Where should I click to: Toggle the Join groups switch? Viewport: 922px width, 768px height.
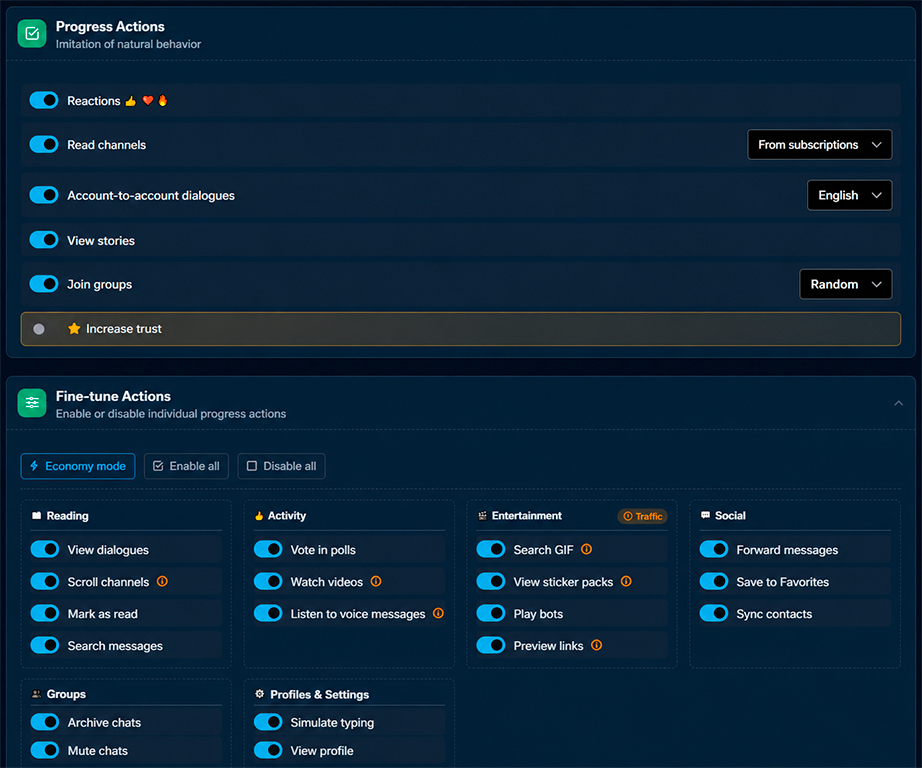44,284
